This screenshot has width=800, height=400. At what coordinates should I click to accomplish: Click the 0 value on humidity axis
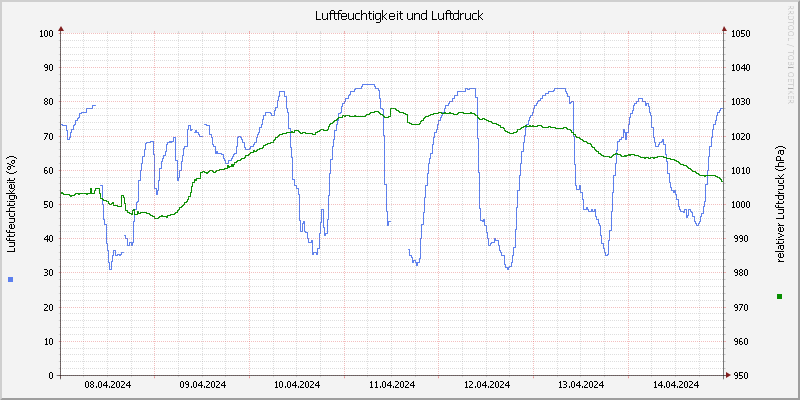coord(51,376)
